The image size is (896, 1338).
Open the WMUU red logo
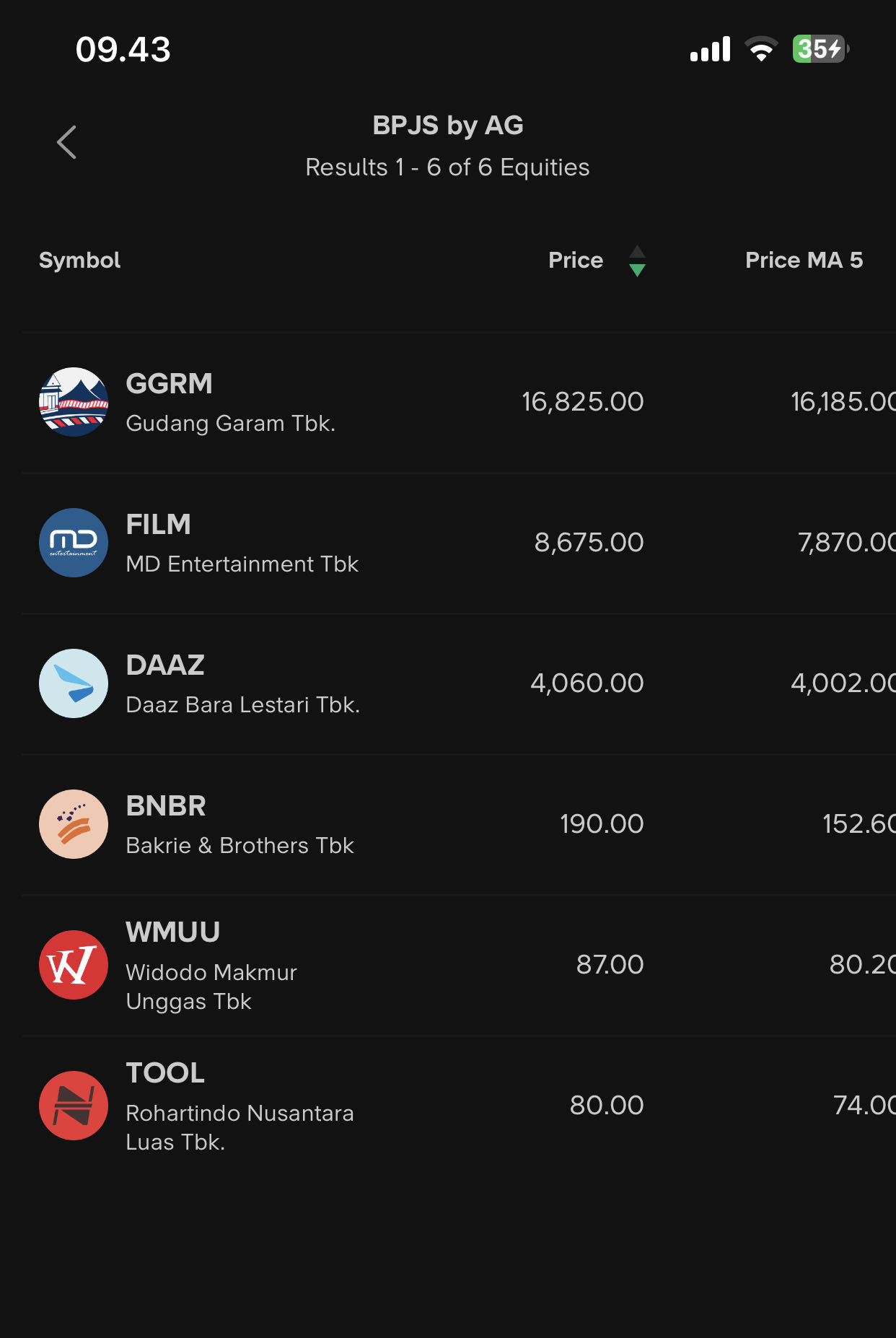click(74, 965)
